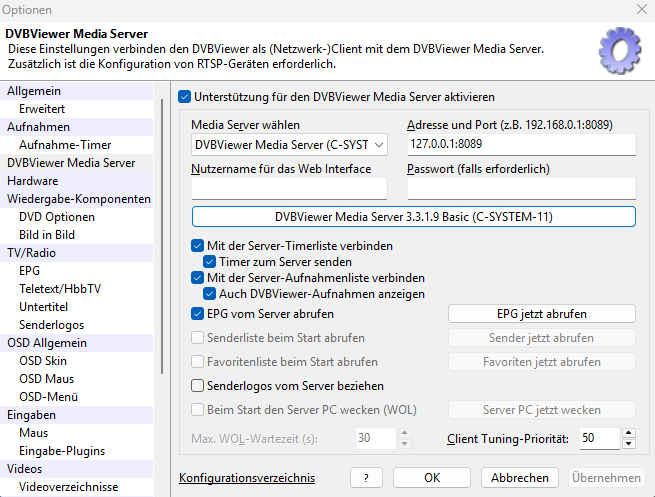
Task: Open Aufnahme-Timer settings
Action: (x=76, y=145)
